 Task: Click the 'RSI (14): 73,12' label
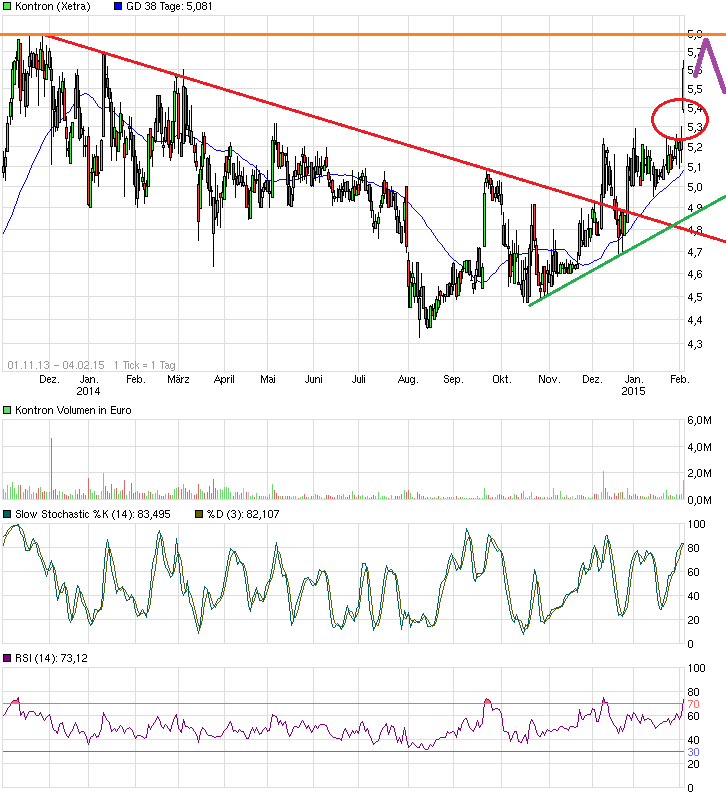(x=51, y=658)
